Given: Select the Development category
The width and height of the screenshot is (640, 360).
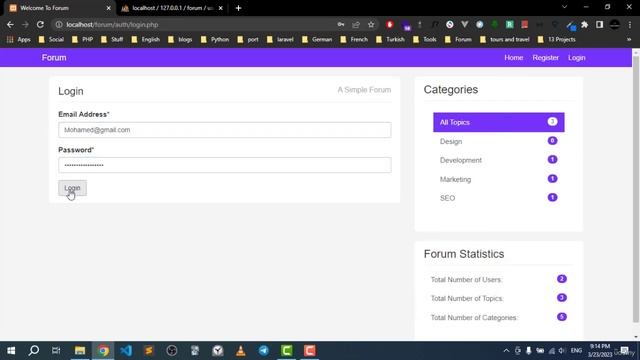Looking at the screenshot, I should click(x=498, y=160).
